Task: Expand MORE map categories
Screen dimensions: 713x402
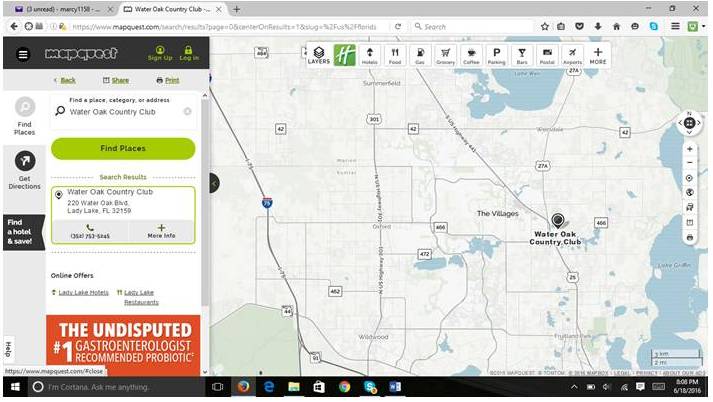Action: click(x=598, y=55)
